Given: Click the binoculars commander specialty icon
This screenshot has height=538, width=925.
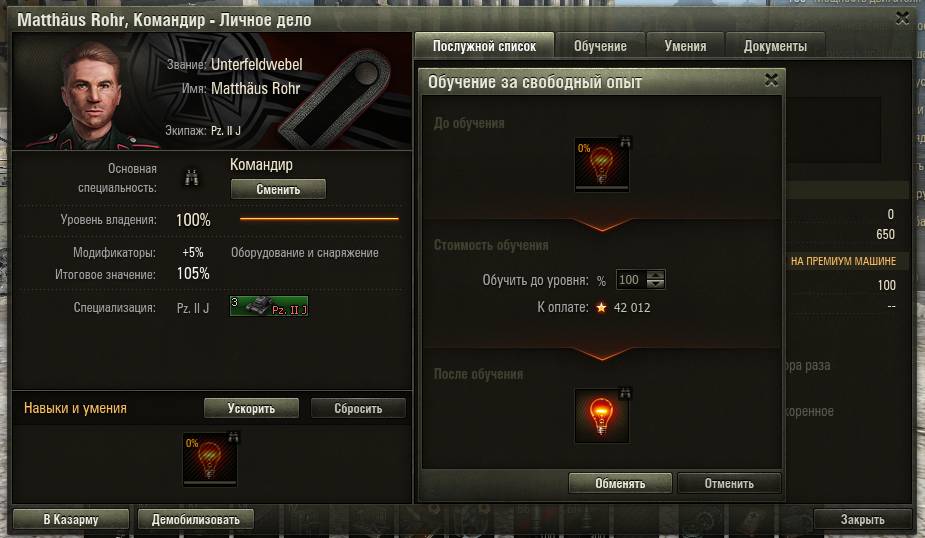Looking at the screenshot, I should (x=191, y=178).
